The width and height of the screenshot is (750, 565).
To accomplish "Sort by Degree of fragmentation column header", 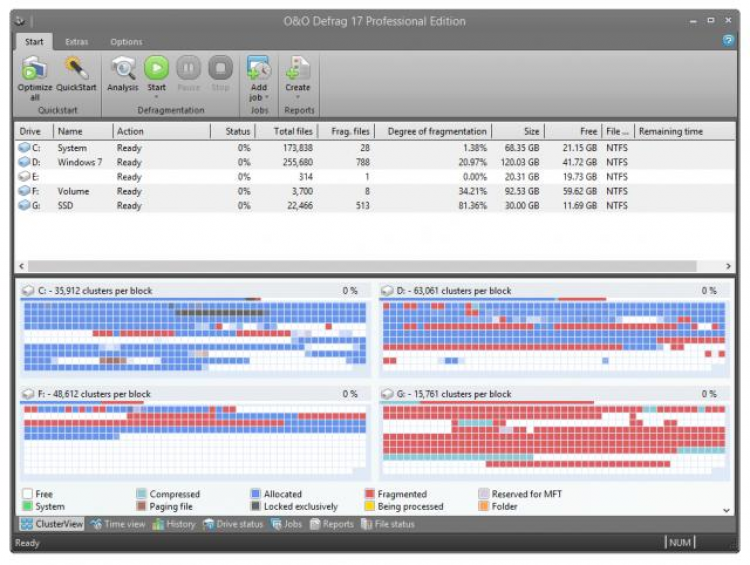I will (x=433, y=131).
